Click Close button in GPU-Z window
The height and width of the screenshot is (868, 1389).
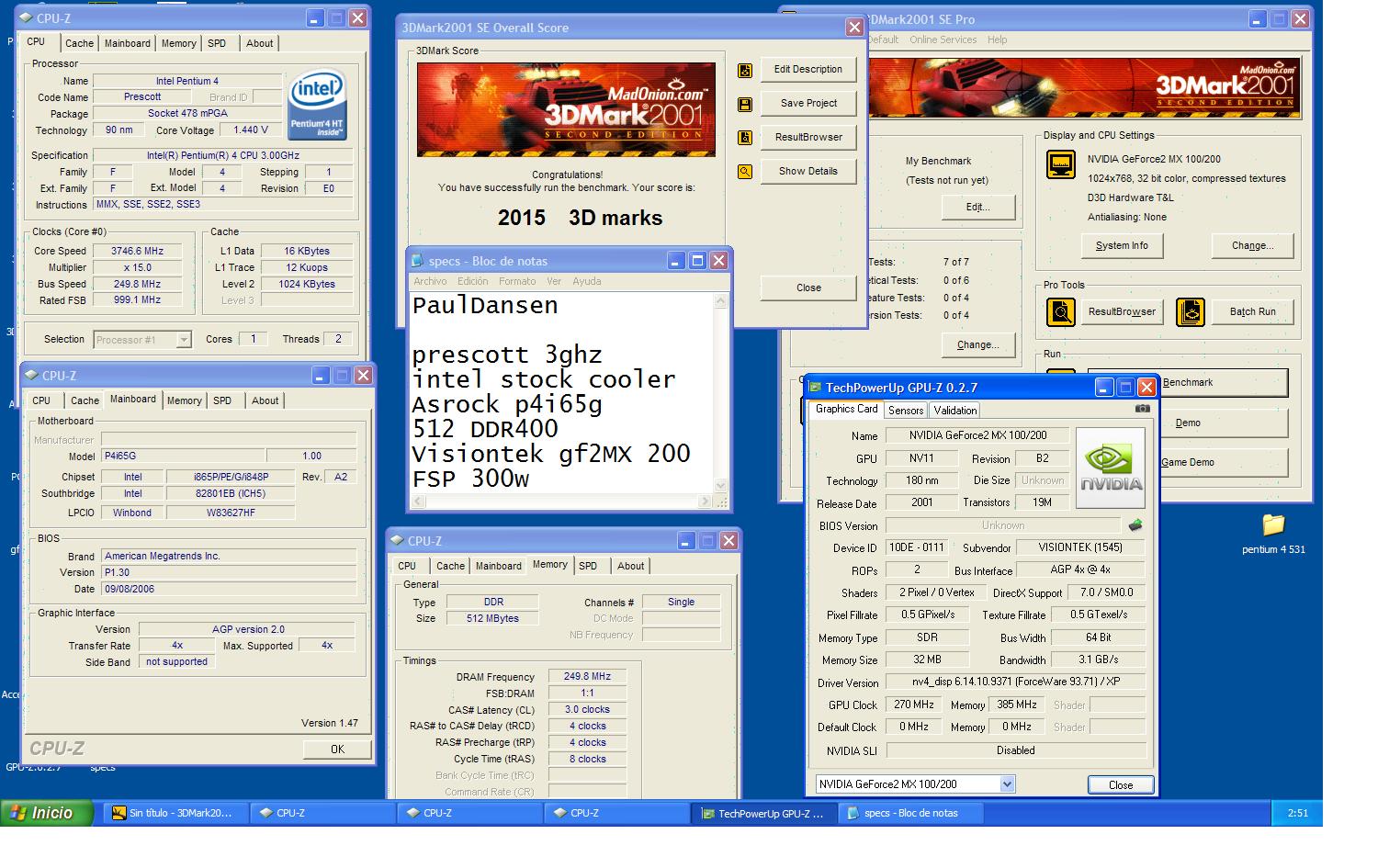(x=1121, y=785)
